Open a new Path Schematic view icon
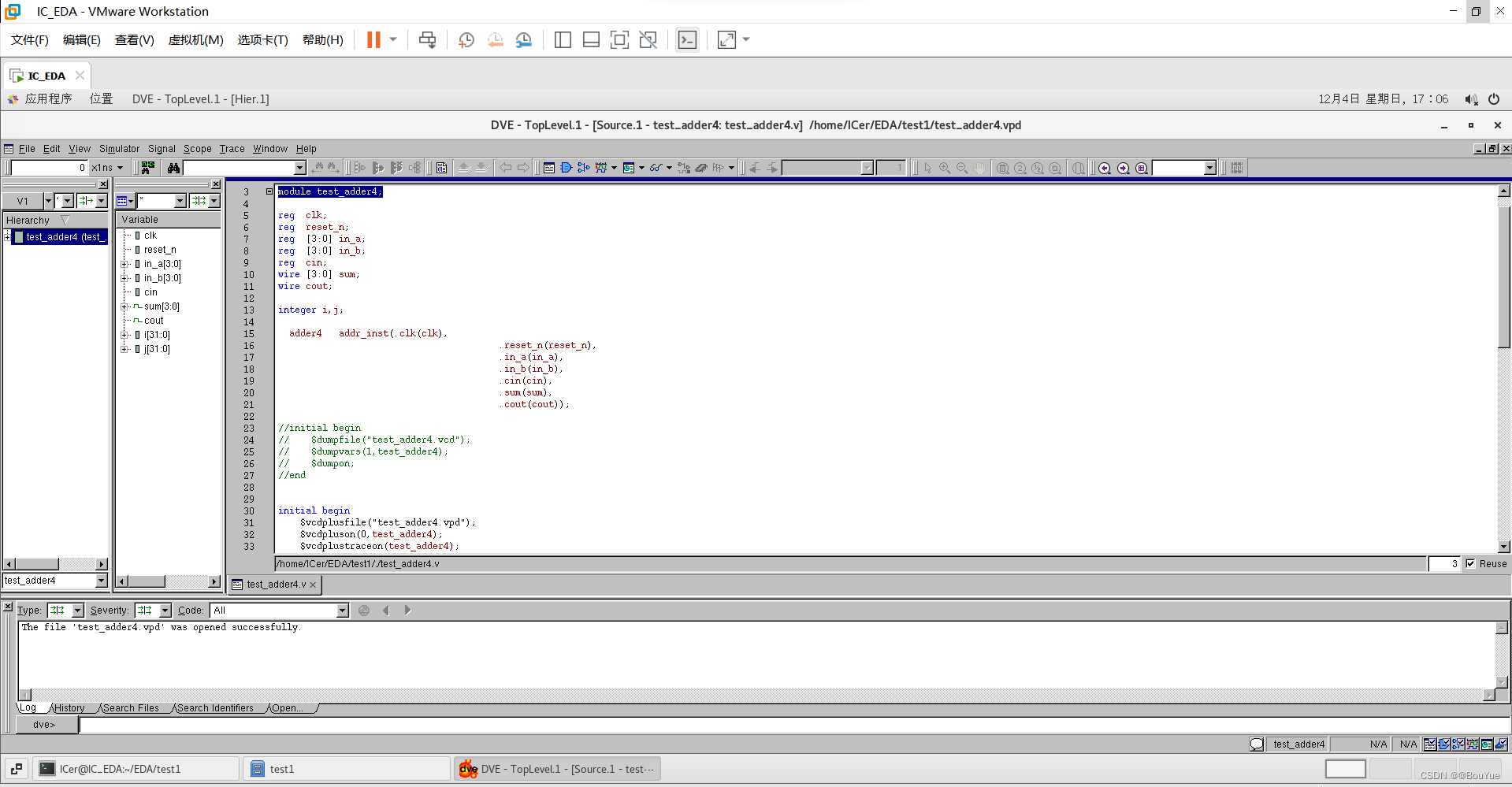This screenshot has width=1512, height=787. 584,168
